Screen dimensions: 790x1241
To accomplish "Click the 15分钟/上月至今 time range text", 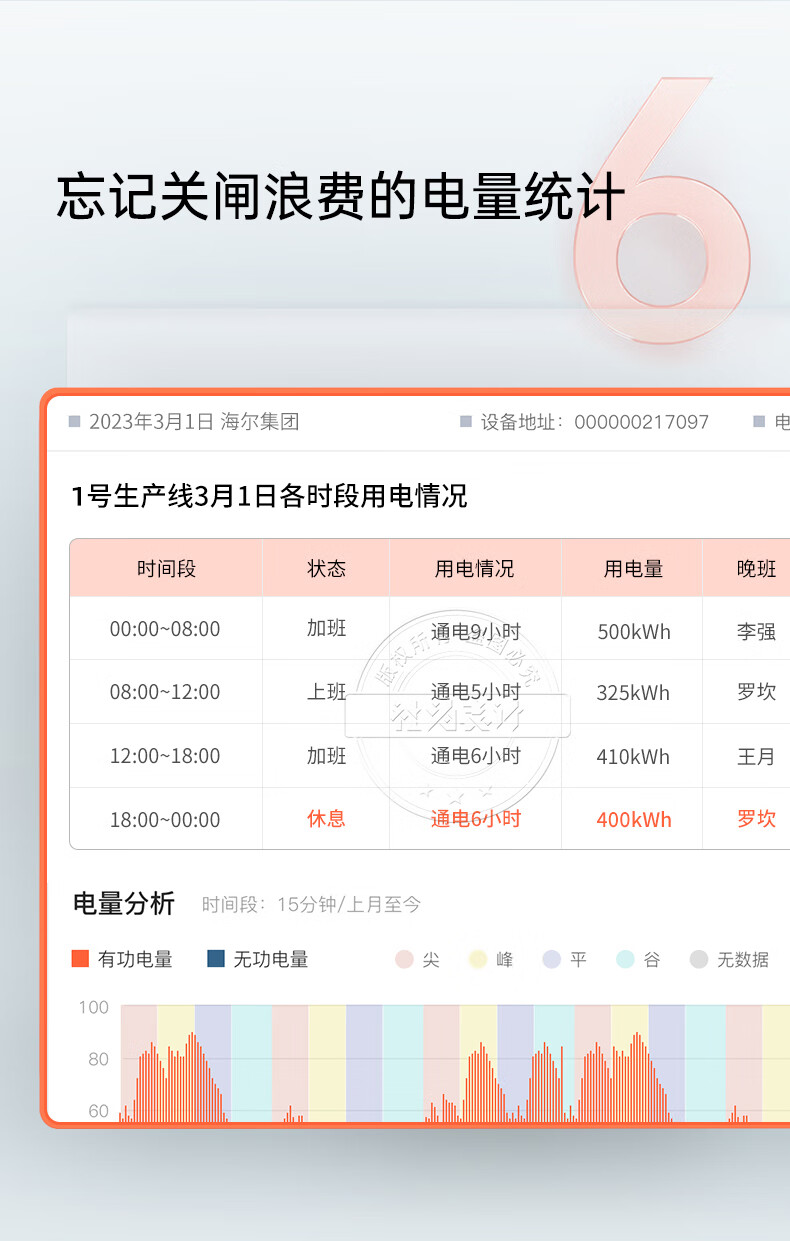I will coord(348,905).
